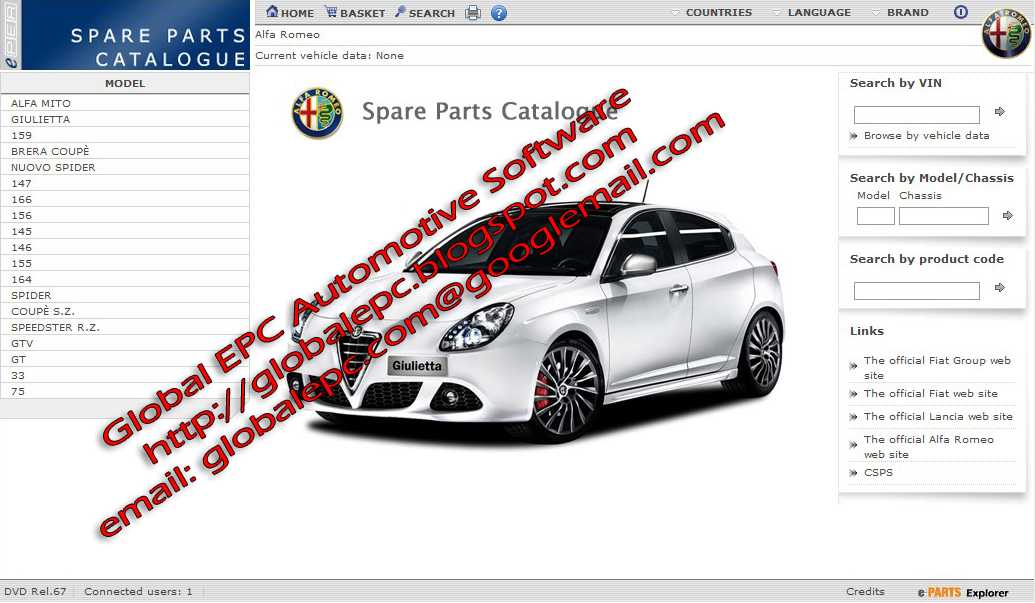Open the SPIDER model entry
The width and height of the screenshot is (1035, 603).
tap(125, 295)
